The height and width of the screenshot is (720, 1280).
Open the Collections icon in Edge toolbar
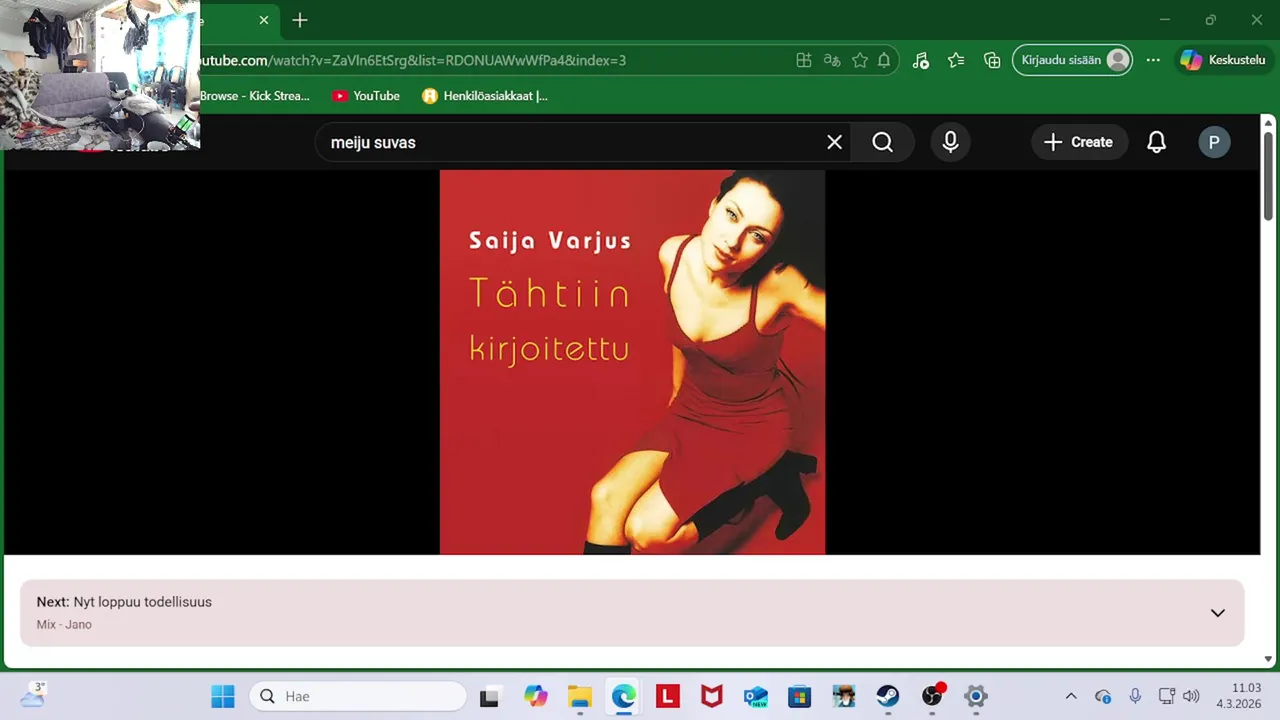(x=992, y=60)
